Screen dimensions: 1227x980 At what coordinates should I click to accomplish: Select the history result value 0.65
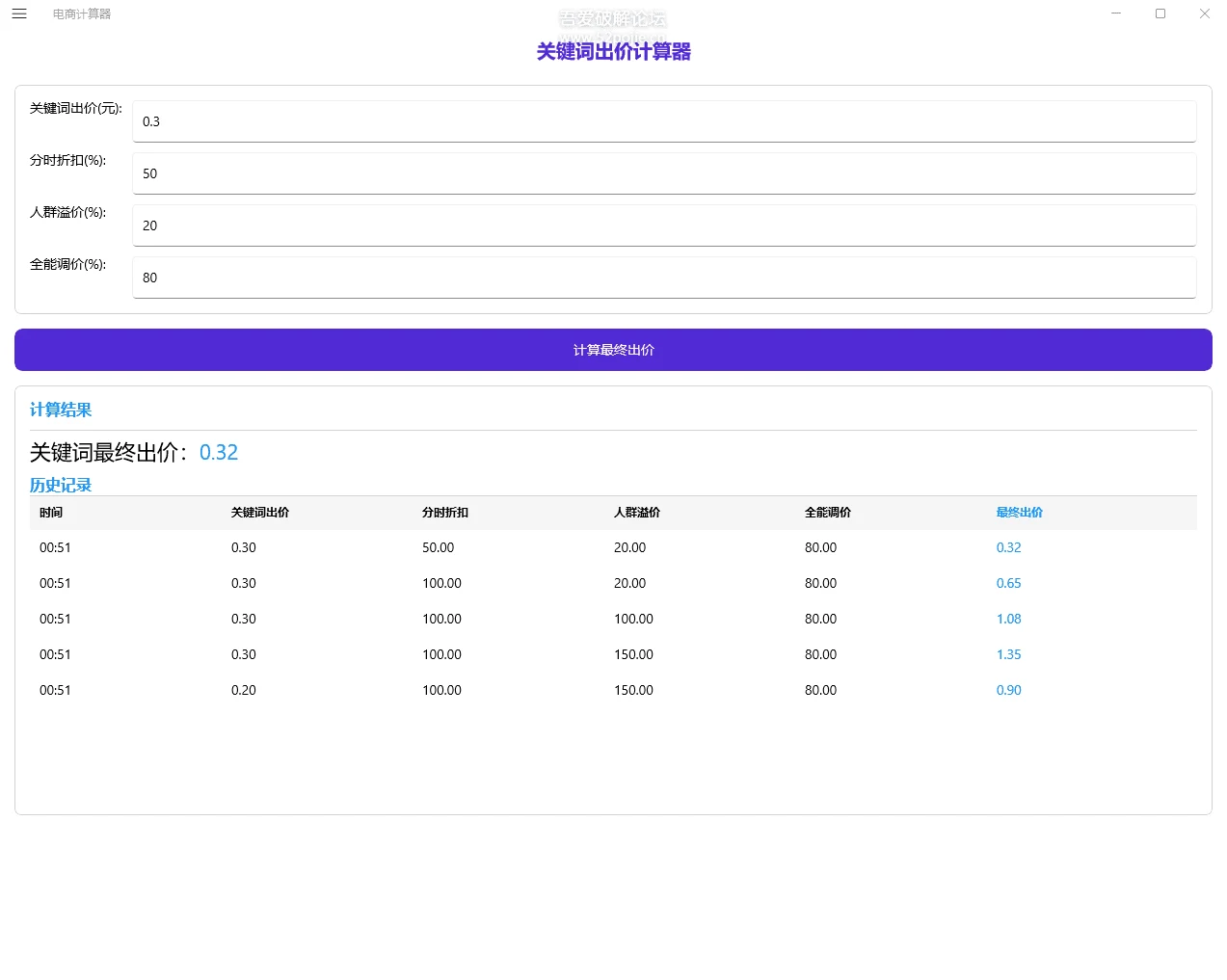tap(1008, 583)
